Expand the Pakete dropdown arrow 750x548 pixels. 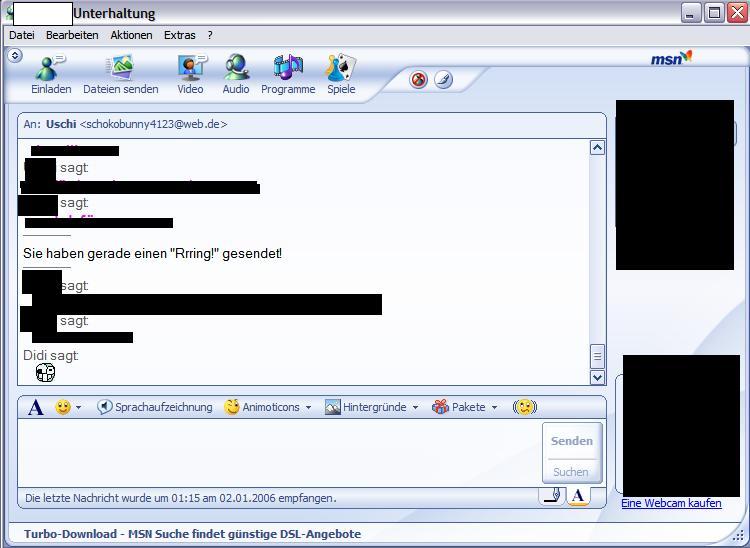(x=495, y=408)
